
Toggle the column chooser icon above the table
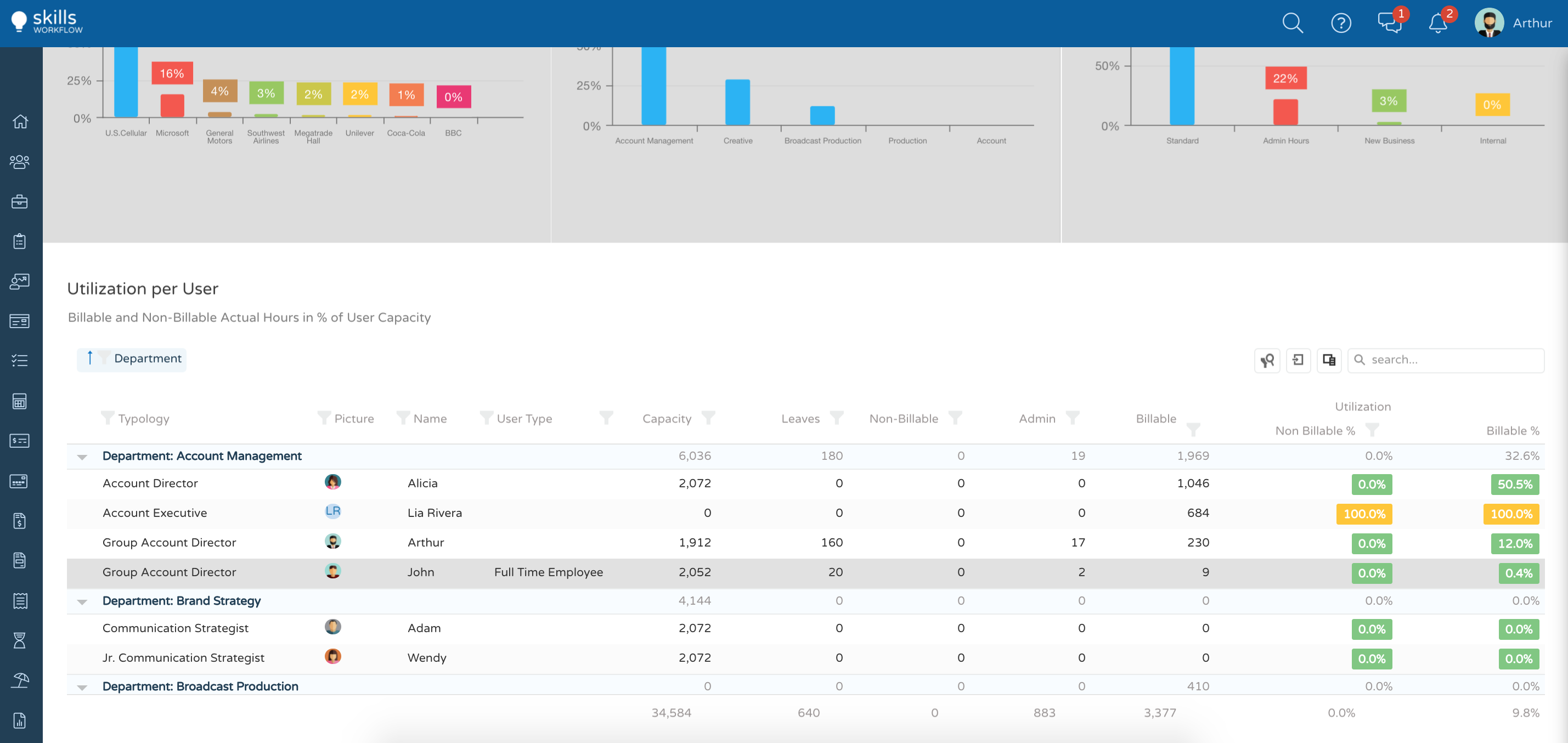(1329, 360)
